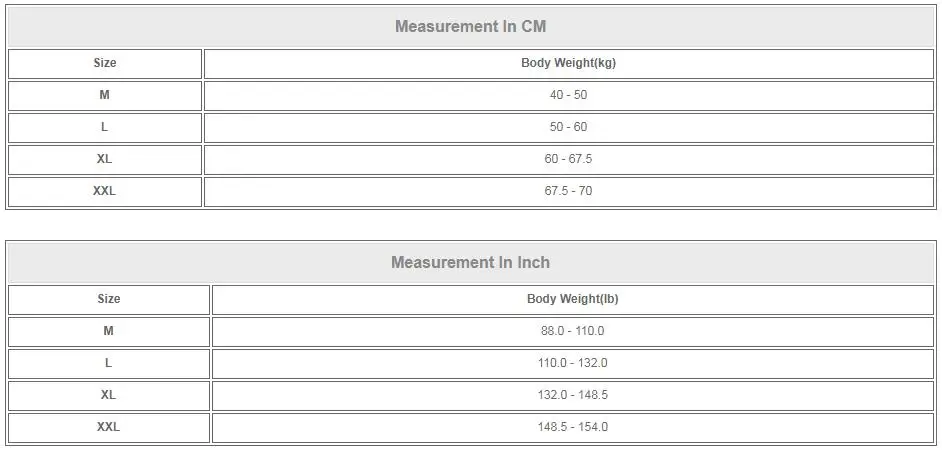The image size is (942, 450).
Task: Click the Size column header in CM table
Action: (105, 64)
